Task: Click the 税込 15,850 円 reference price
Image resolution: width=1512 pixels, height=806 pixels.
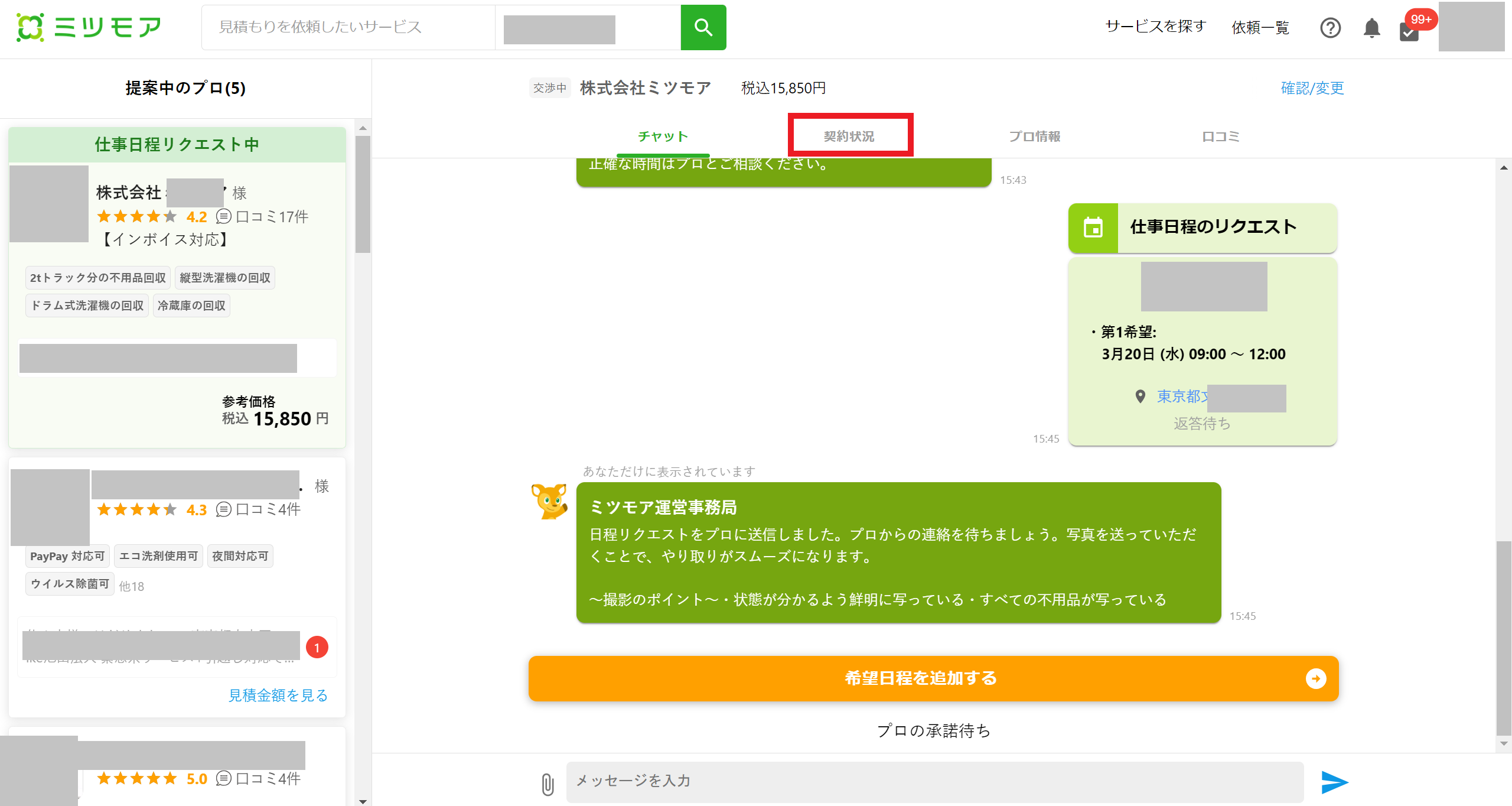Action: [275, 419]
